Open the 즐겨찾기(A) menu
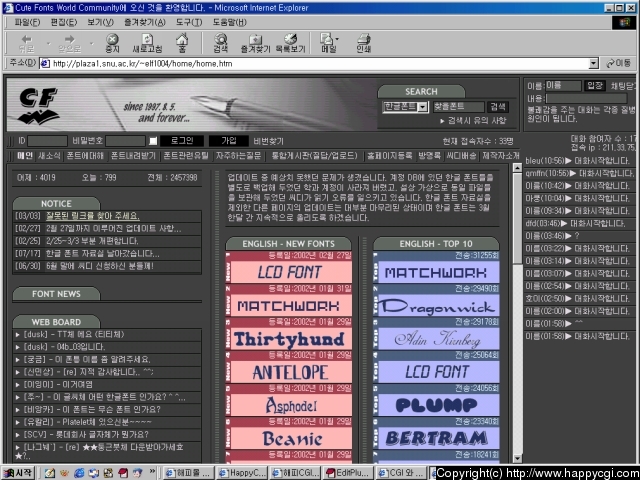Image resolution: width=640 pixels, height=480 pixels. point(144,22)
